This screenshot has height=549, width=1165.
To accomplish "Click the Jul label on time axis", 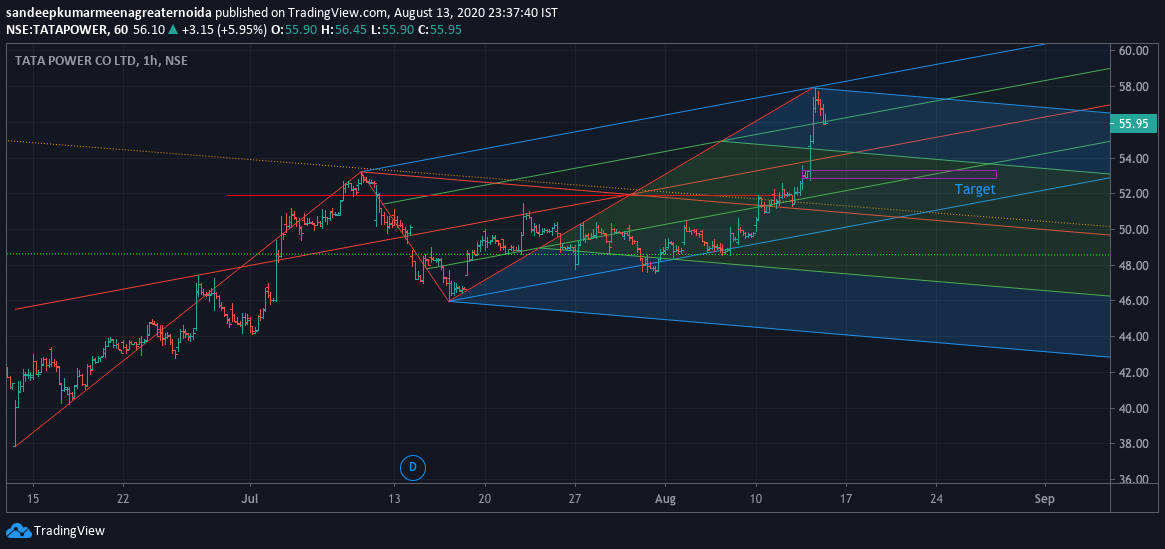I will (x=250, y=496).
